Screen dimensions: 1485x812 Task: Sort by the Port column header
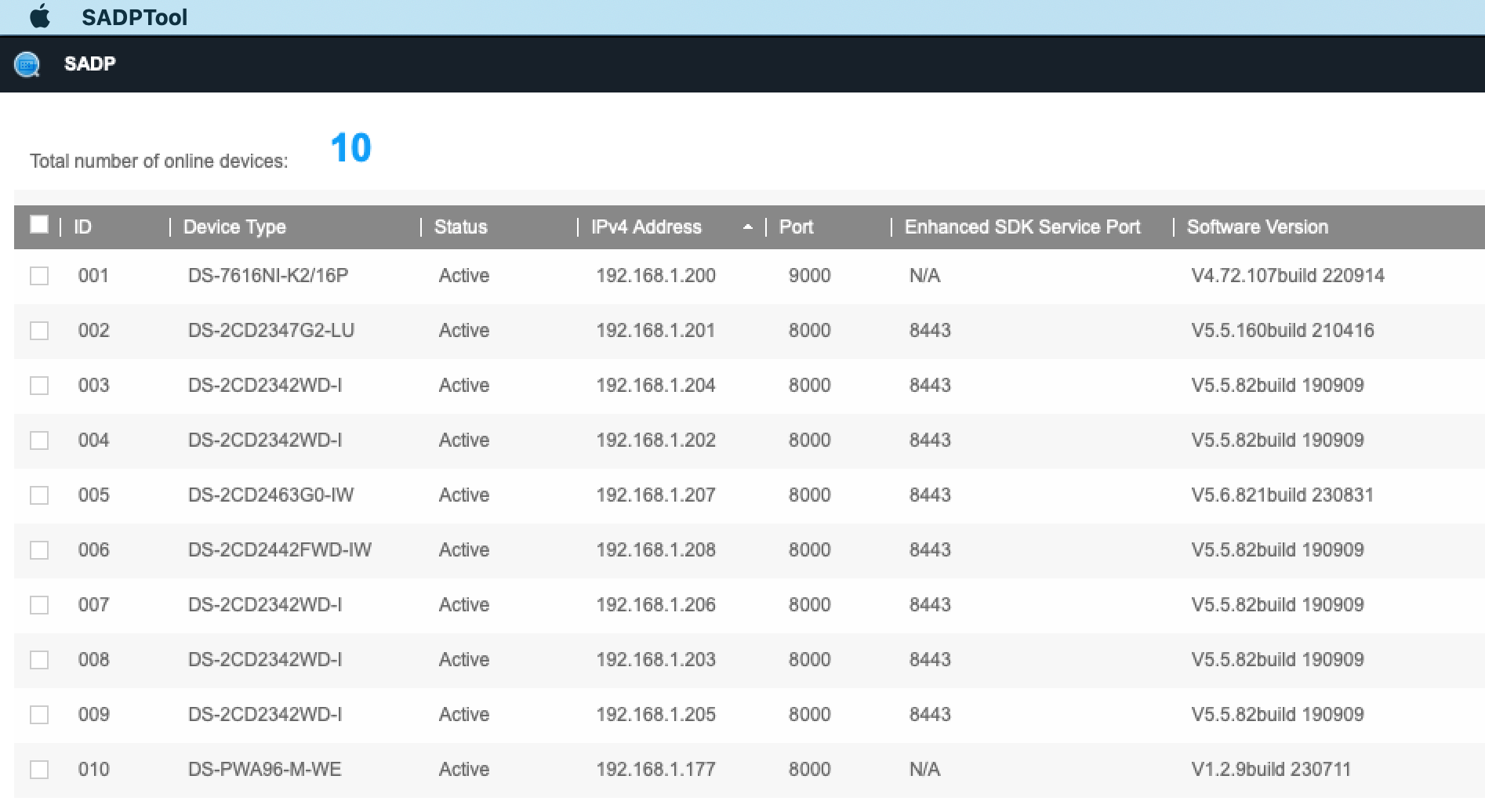[x=796, y=227]
